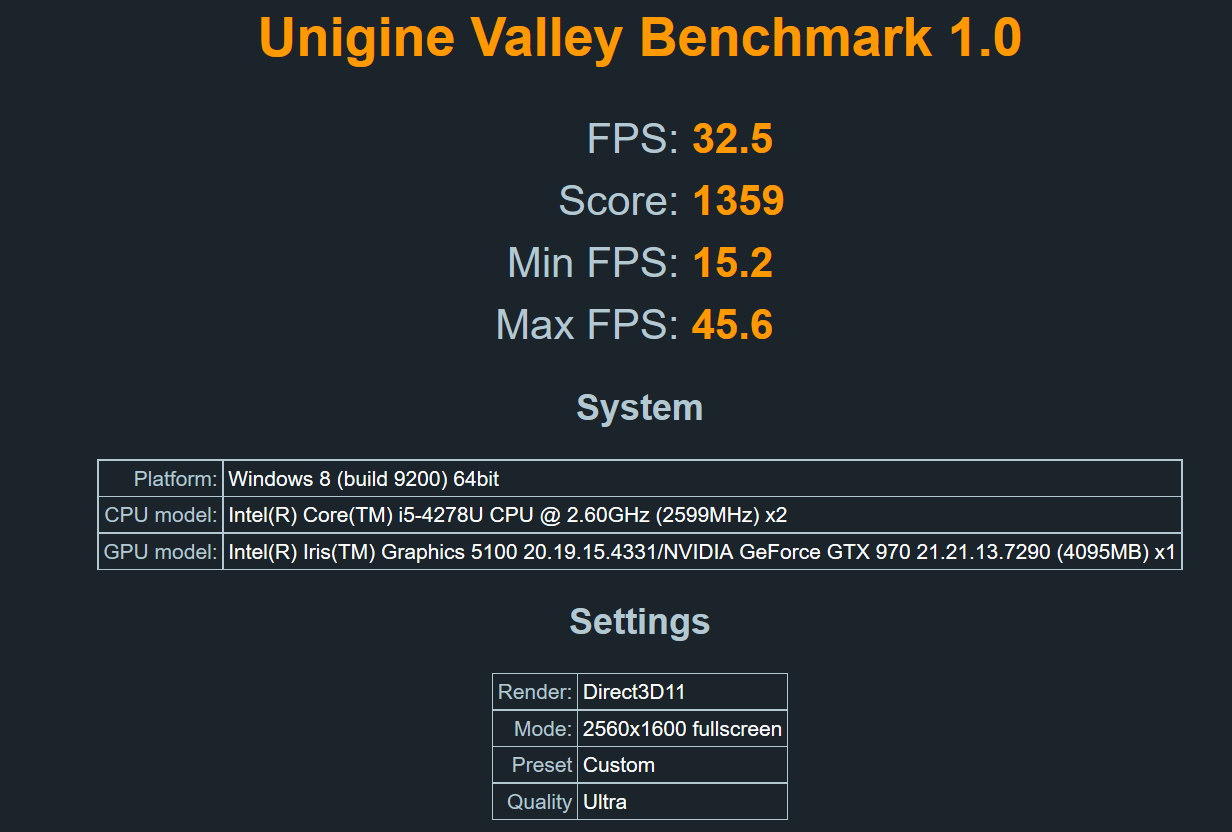
Task: Click the Min FPS value 15.2
Action: [x=733, y=263]
